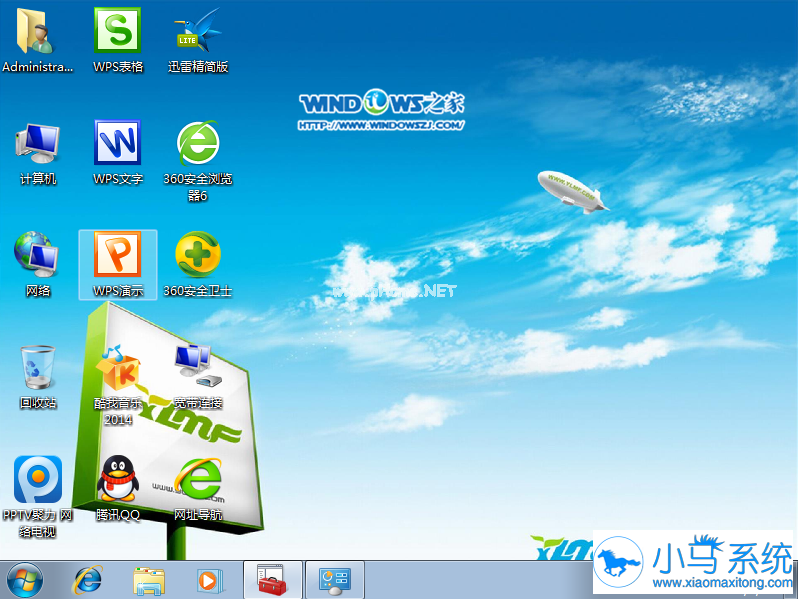The width and height of the screenshot is (798, 599).
Task: Click the WPS表格 label text
Action: click(x=118, y=67)
